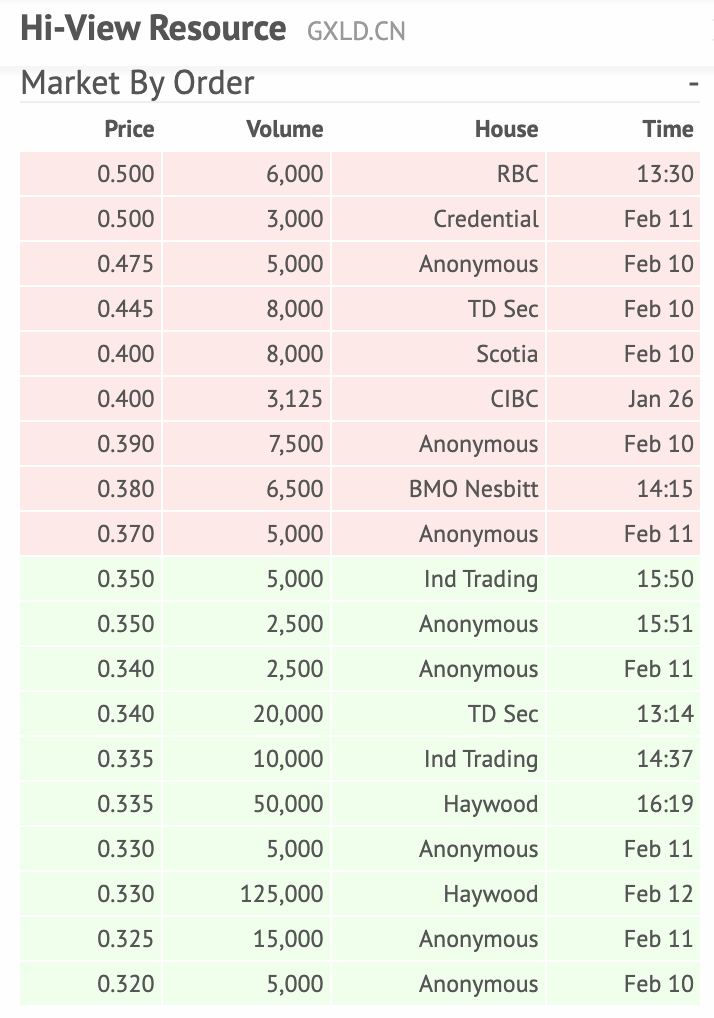Click the Haywood 50,000 bid at 16:19
The height and width of the screenshot is (1018, 714).
coord(360,804)
